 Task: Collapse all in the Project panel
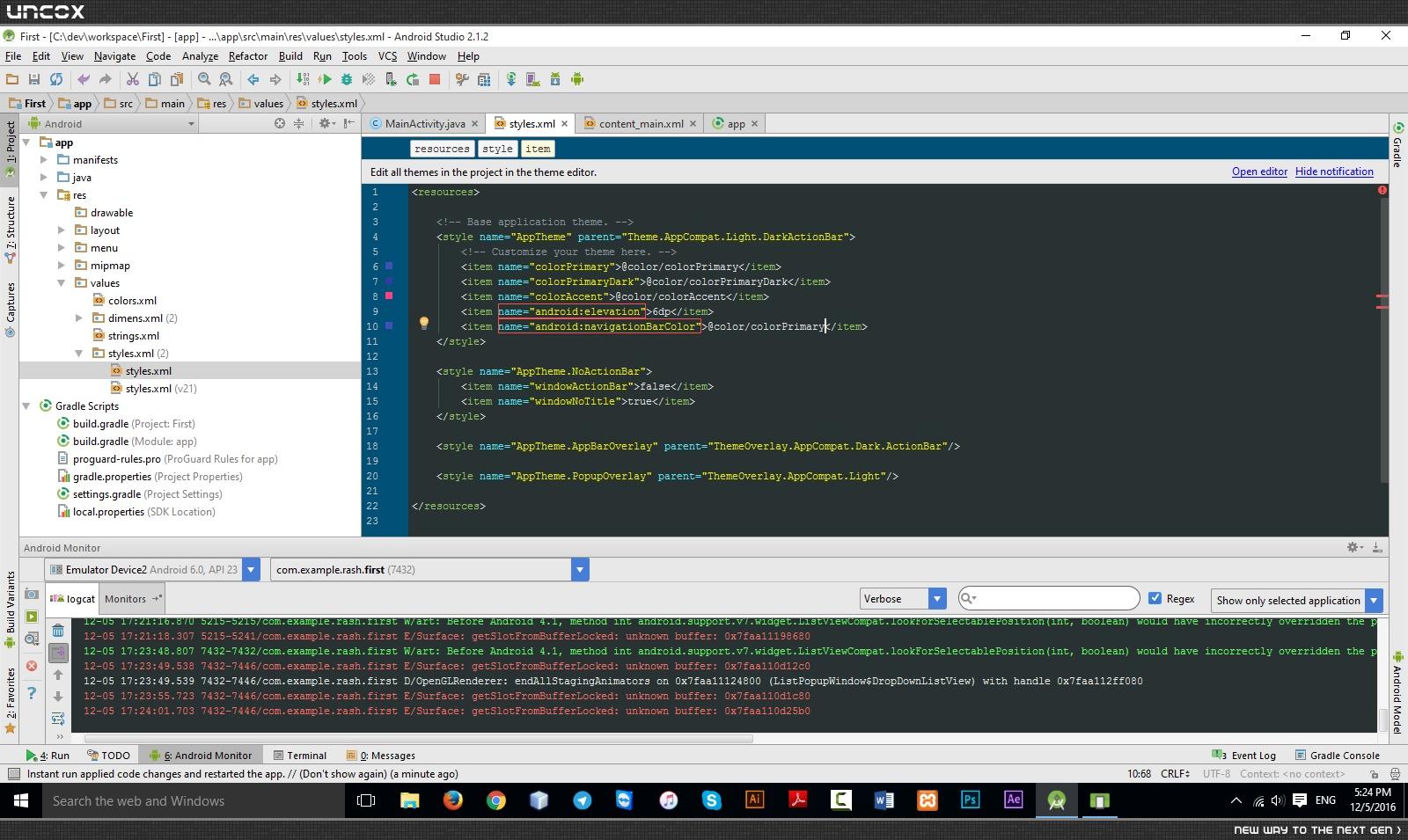(x=298, y=124)
